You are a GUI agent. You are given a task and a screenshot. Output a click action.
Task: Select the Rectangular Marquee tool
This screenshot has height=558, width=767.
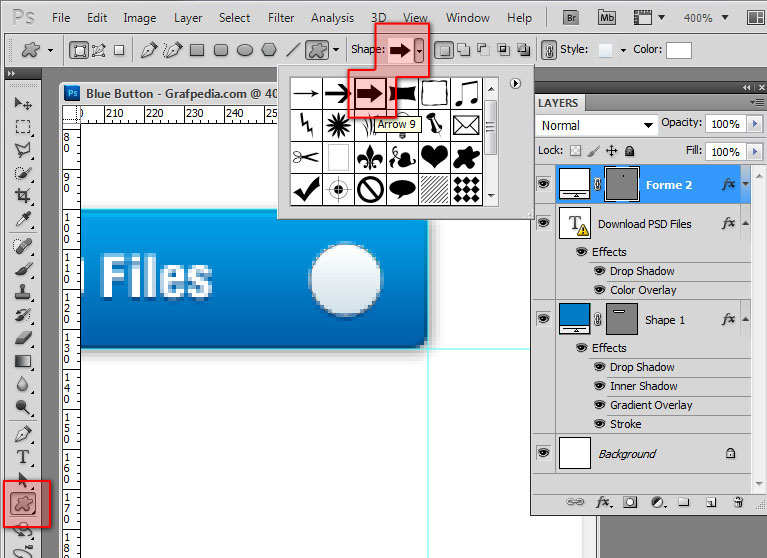[23, 127]
